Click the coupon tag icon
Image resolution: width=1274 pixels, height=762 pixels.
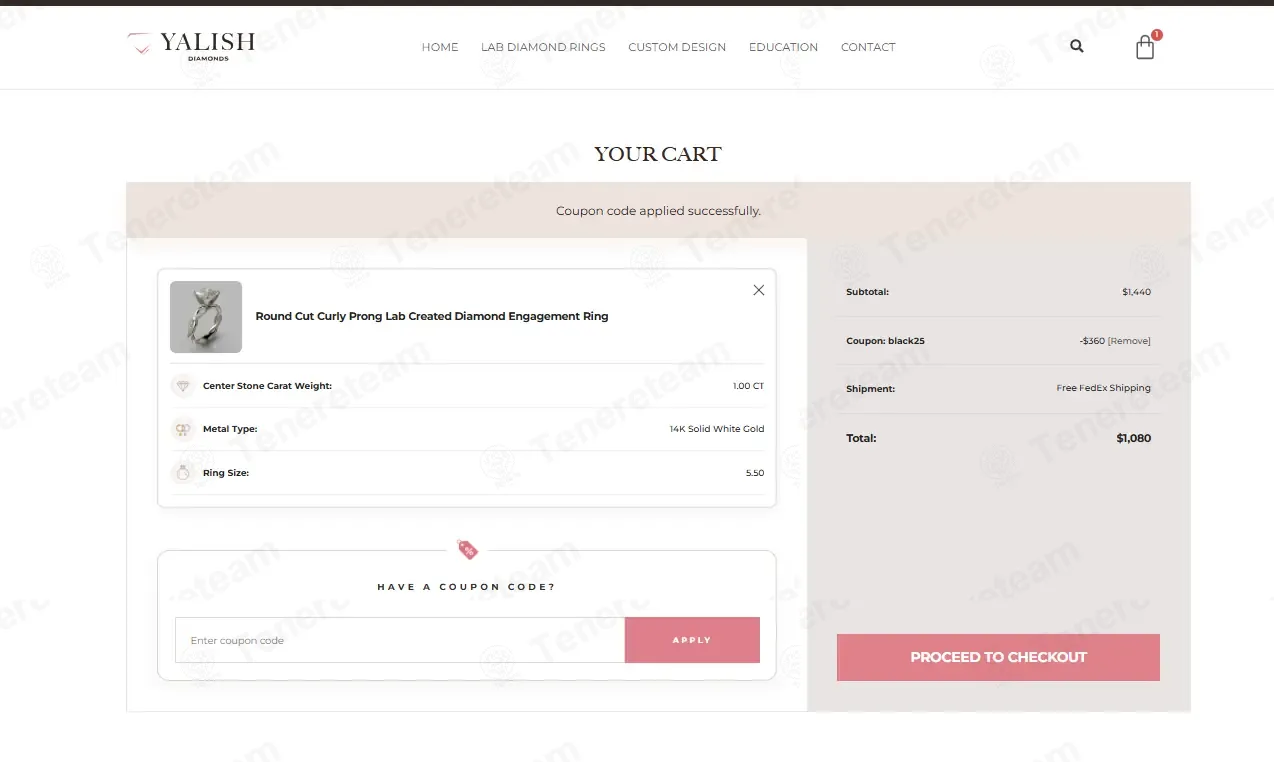click(467, 549)
